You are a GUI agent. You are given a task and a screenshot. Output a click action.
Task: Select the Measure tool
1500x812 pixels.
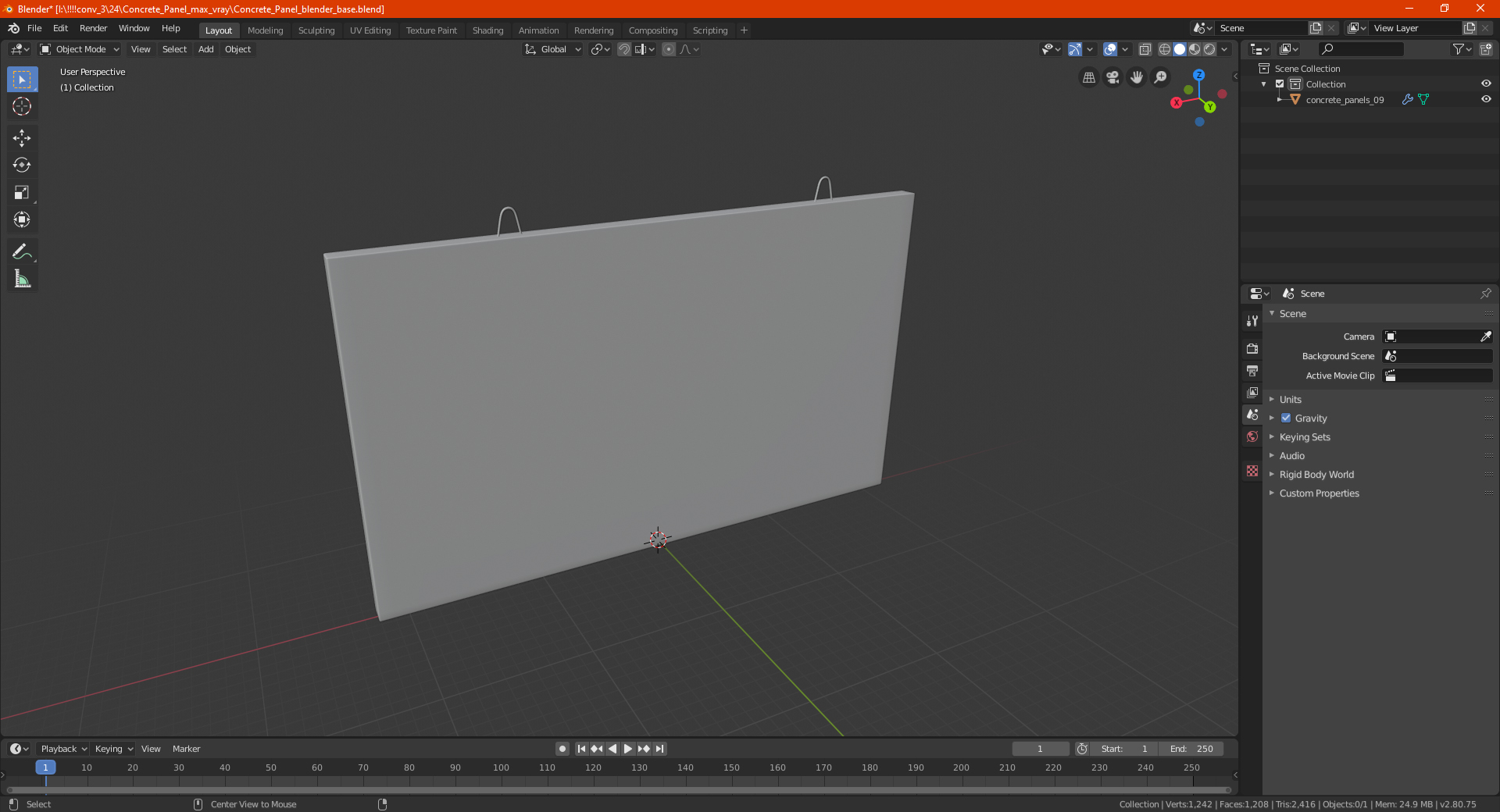pos(22,279)
